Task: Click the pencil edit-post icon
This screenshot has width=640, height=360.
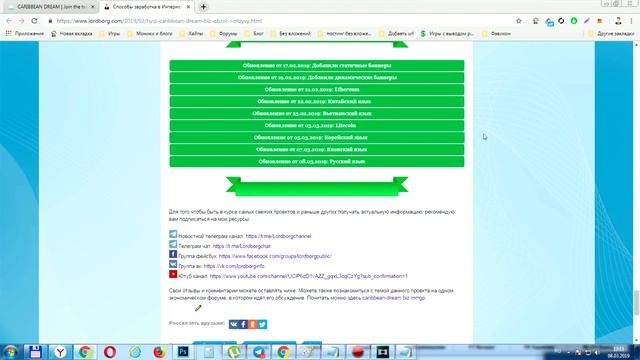Action: pos(198,308)
